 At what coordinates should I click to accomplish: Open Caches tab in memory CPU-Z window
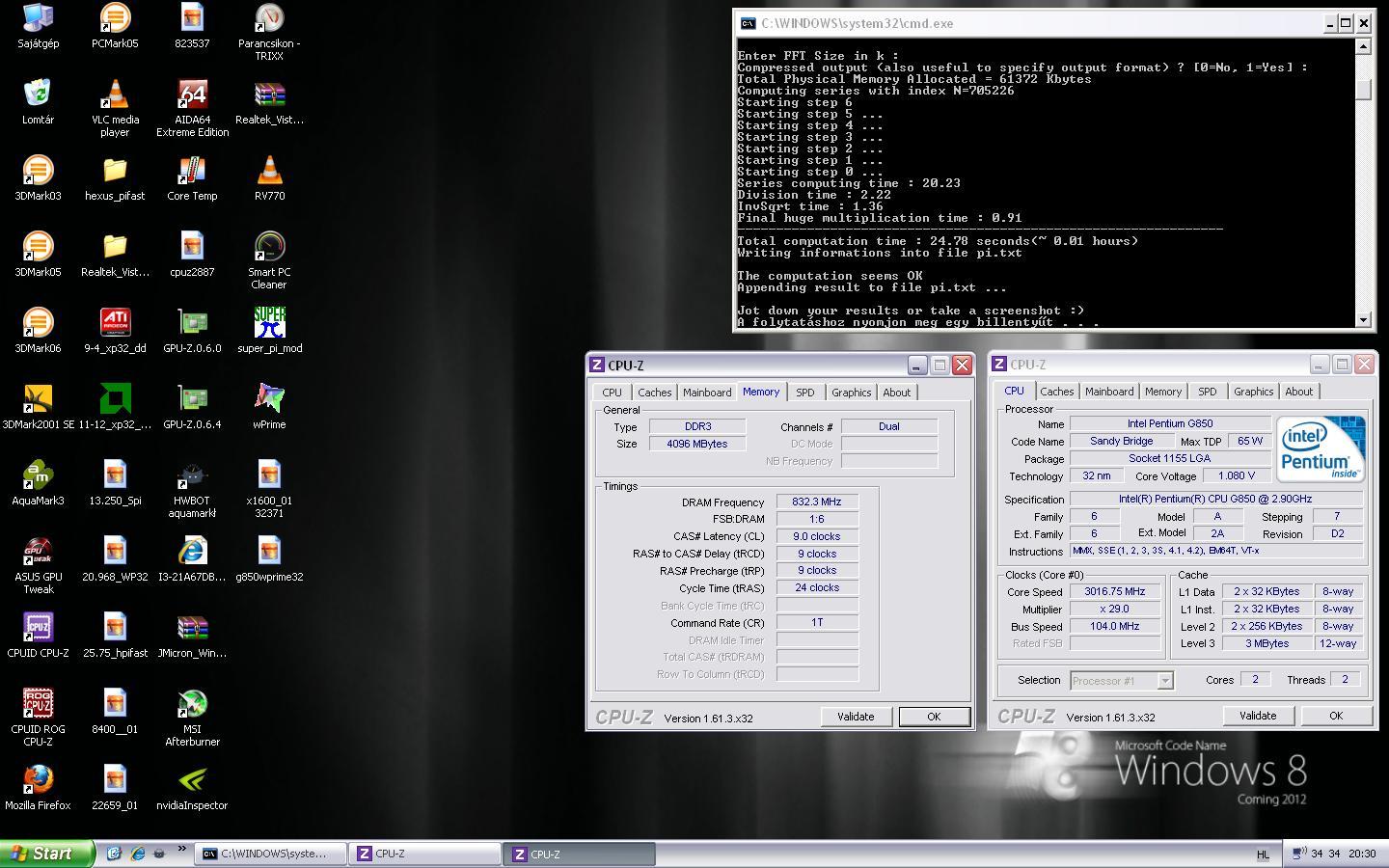click(x=654, y=393)
